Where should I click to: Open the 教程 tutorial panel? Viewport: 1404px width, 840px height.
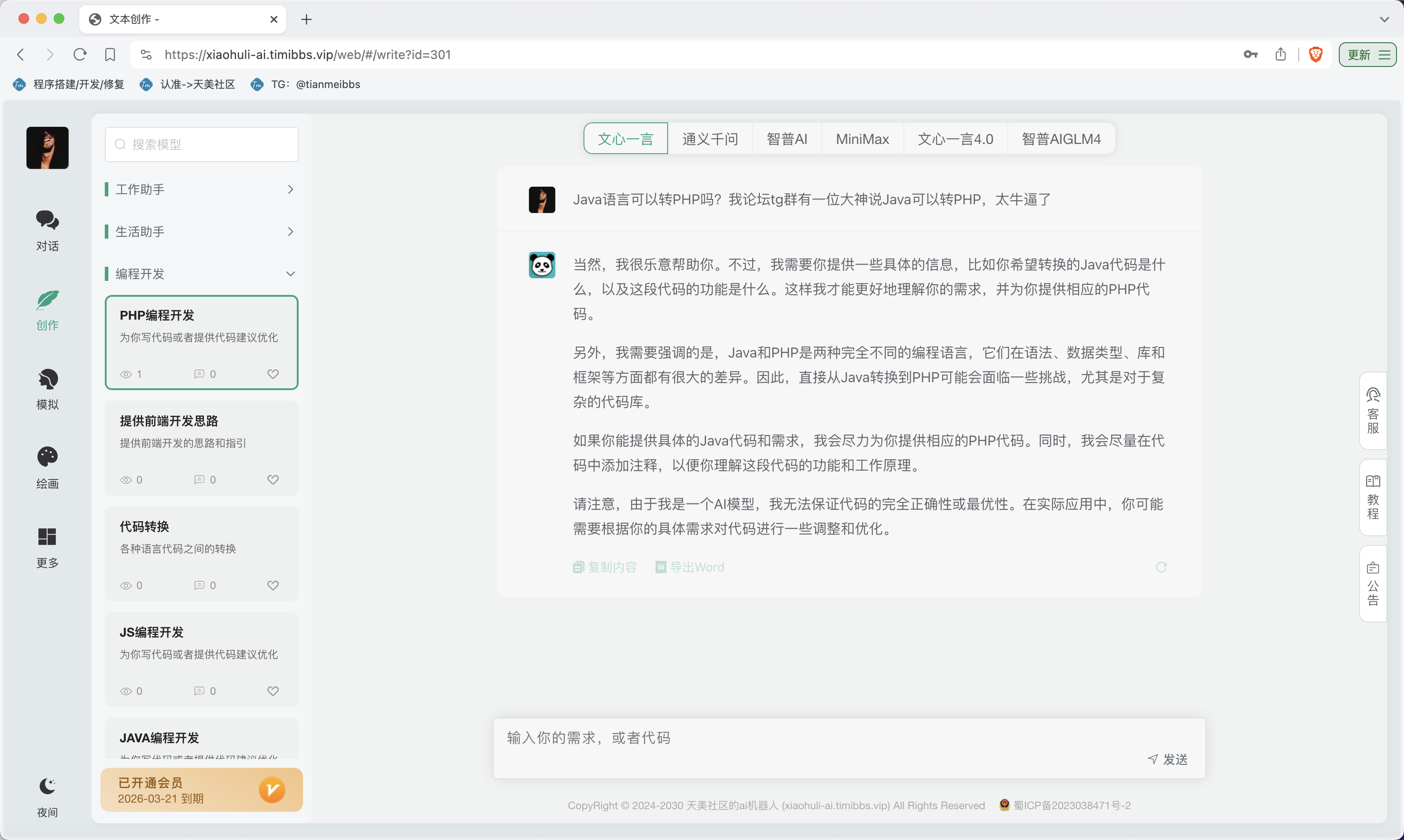point(1373,497)
